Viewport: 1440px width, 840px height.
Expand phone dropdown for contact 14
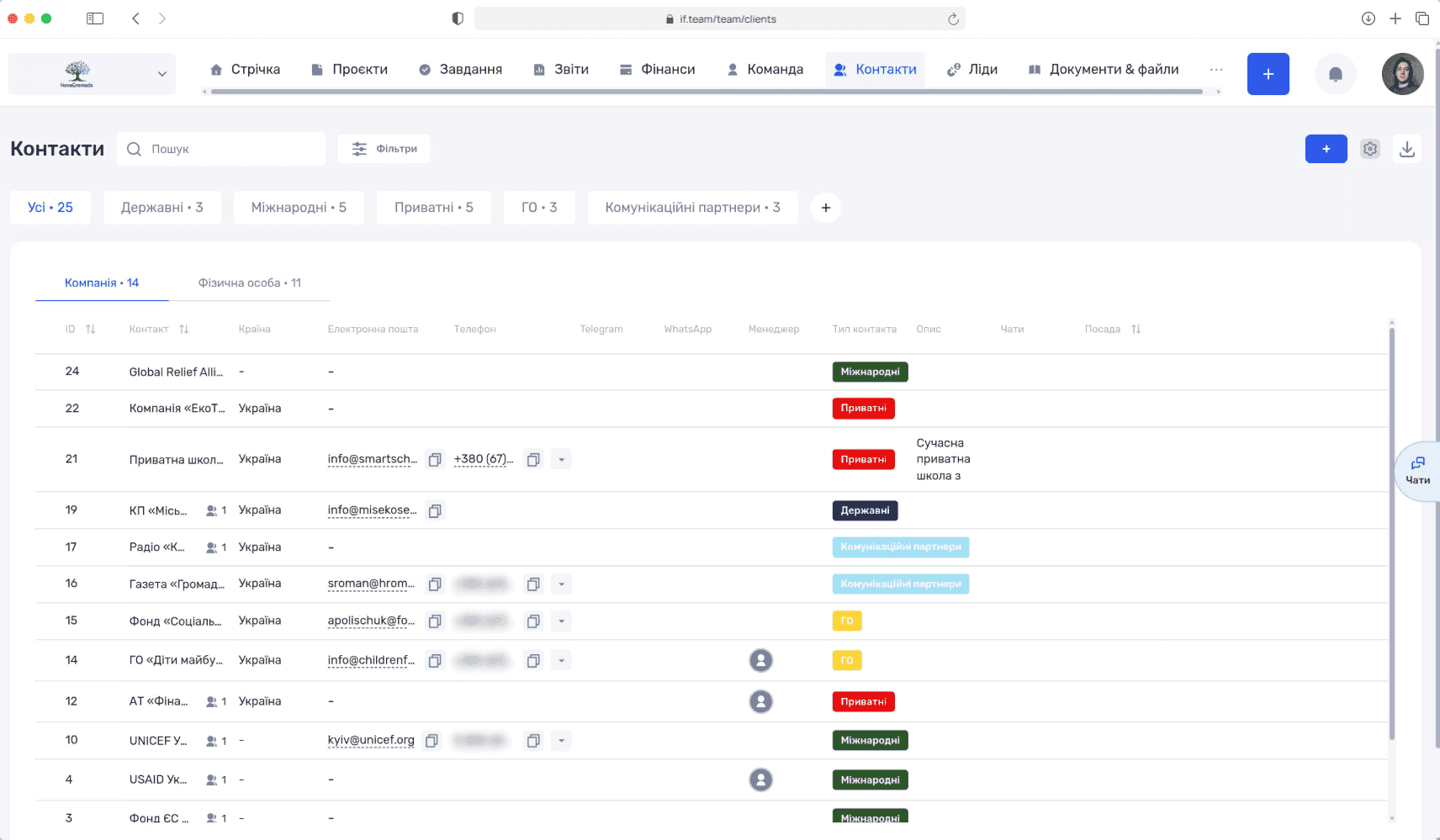(x=561, y=661)
